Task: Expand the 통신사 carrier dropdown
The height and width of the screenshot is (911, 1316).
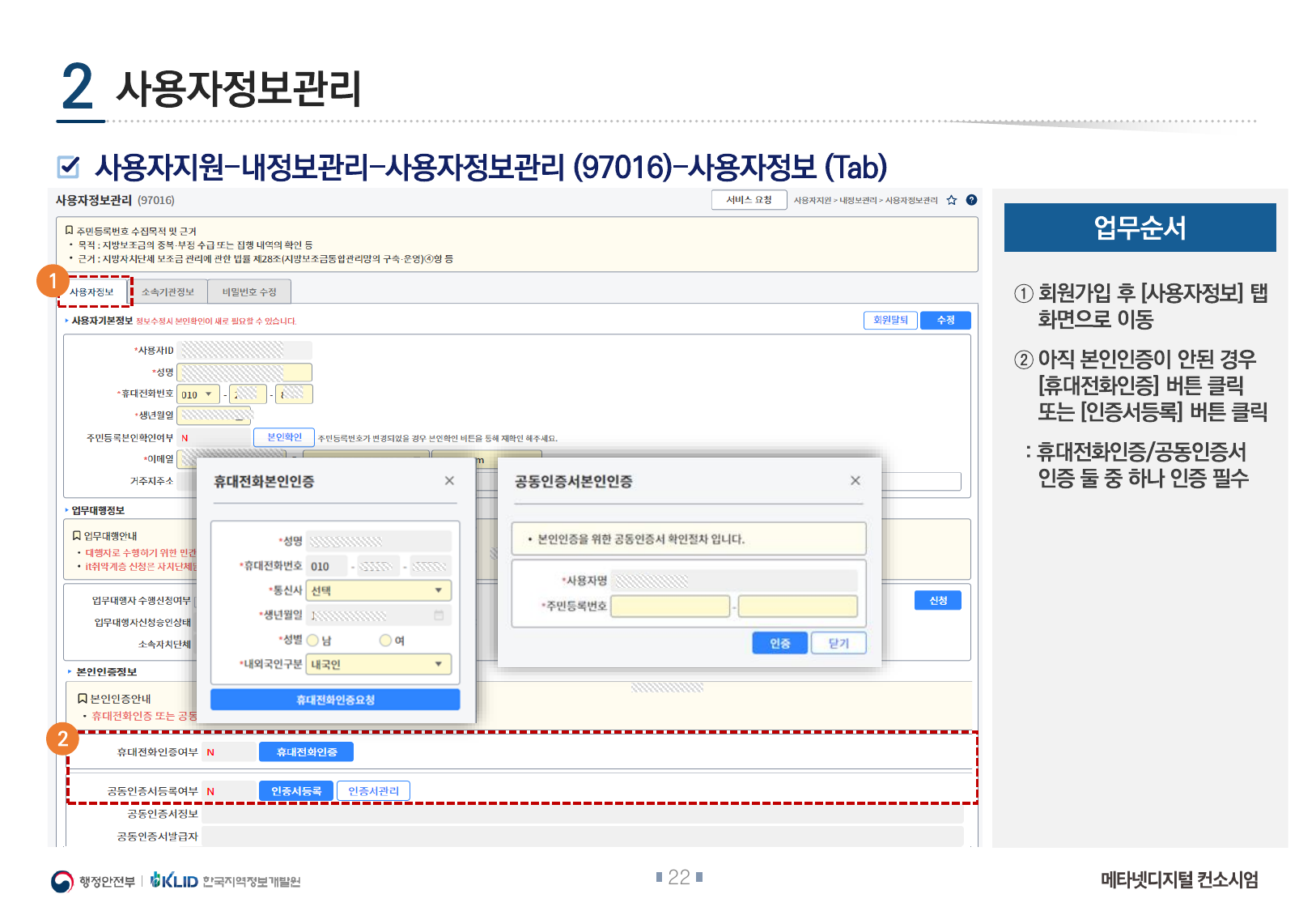Action: [378, 590]
